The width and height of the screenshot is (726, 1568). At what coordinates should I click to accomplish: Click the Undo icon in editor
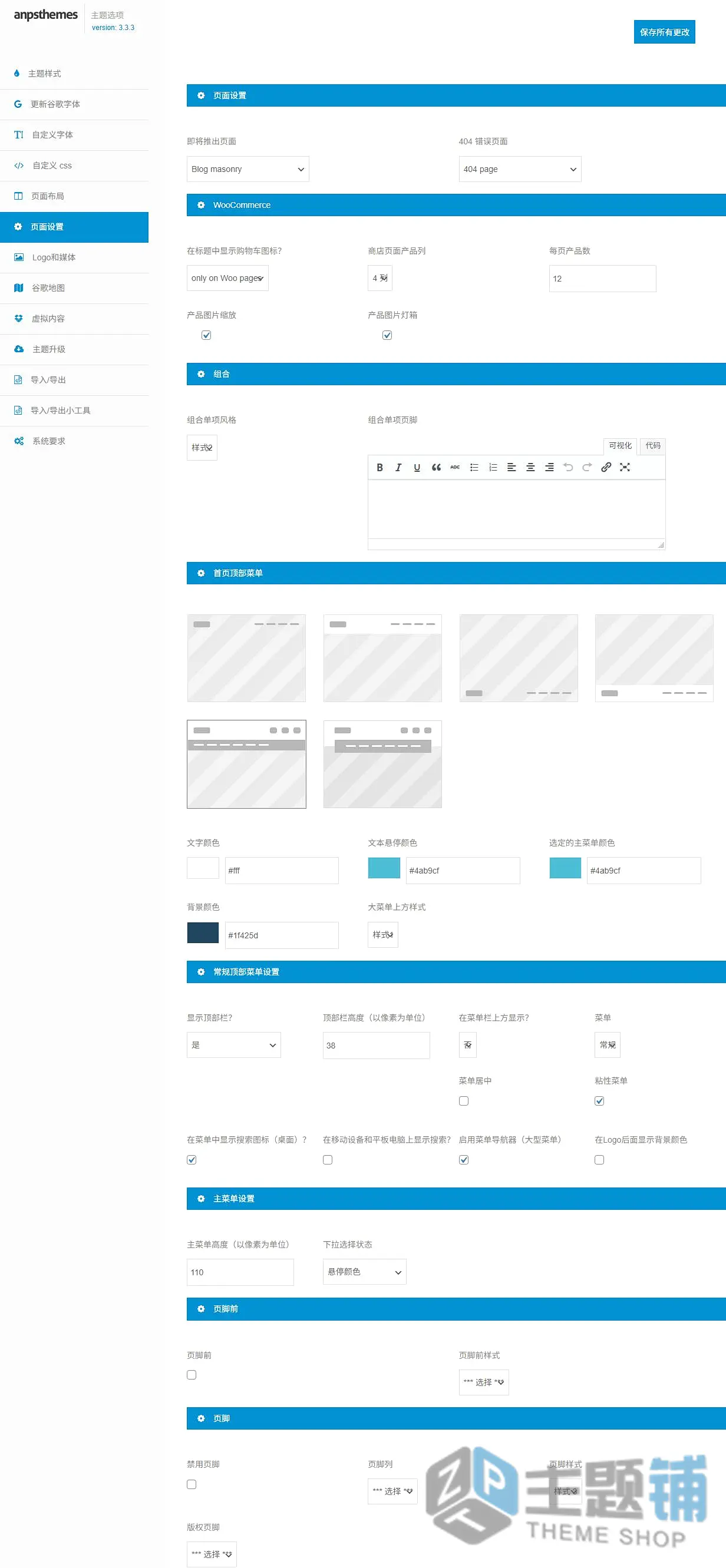(x=568, y=468)
